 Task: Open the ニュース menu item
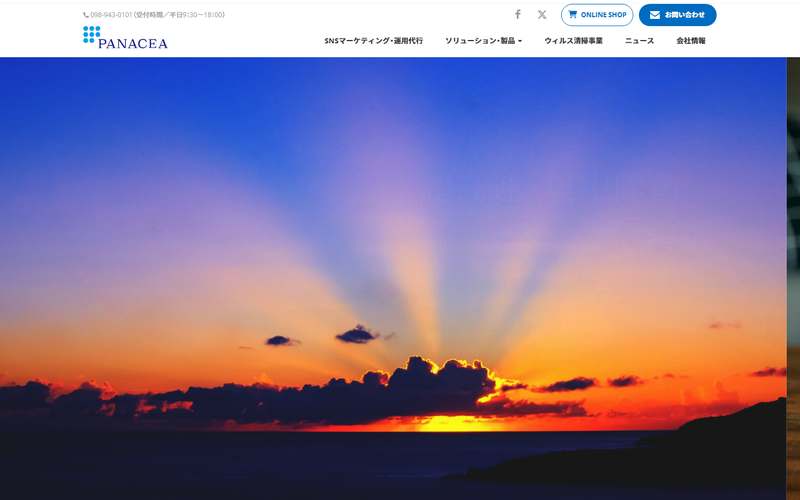pyautogui.click(x=639, y=41)
